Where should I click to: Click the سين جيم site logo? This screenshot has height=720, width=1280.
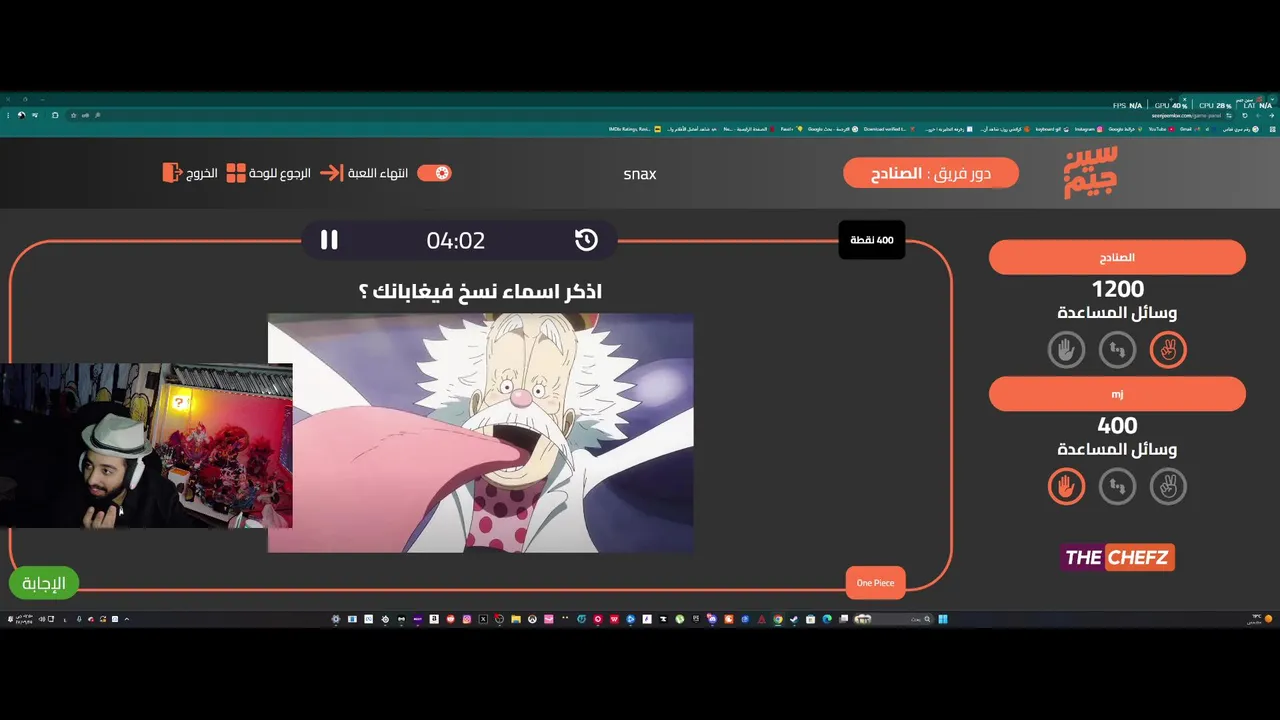[1090, 173]
